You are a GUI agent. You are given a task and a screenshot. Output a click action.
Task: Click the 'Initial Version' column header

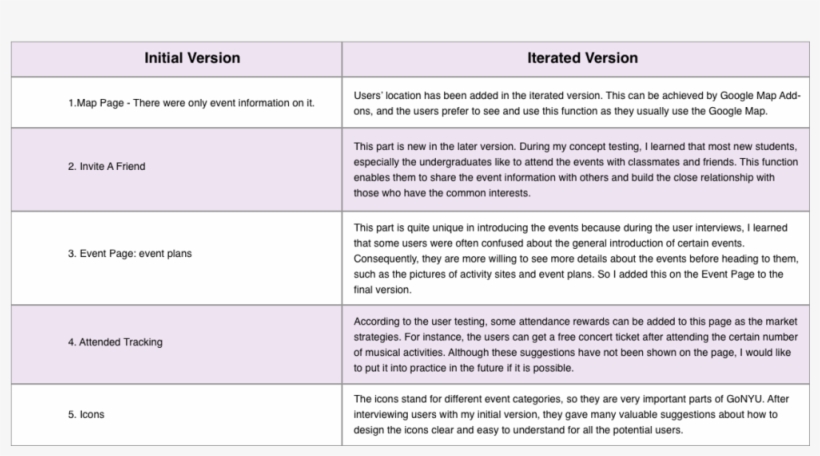[192, 58]
